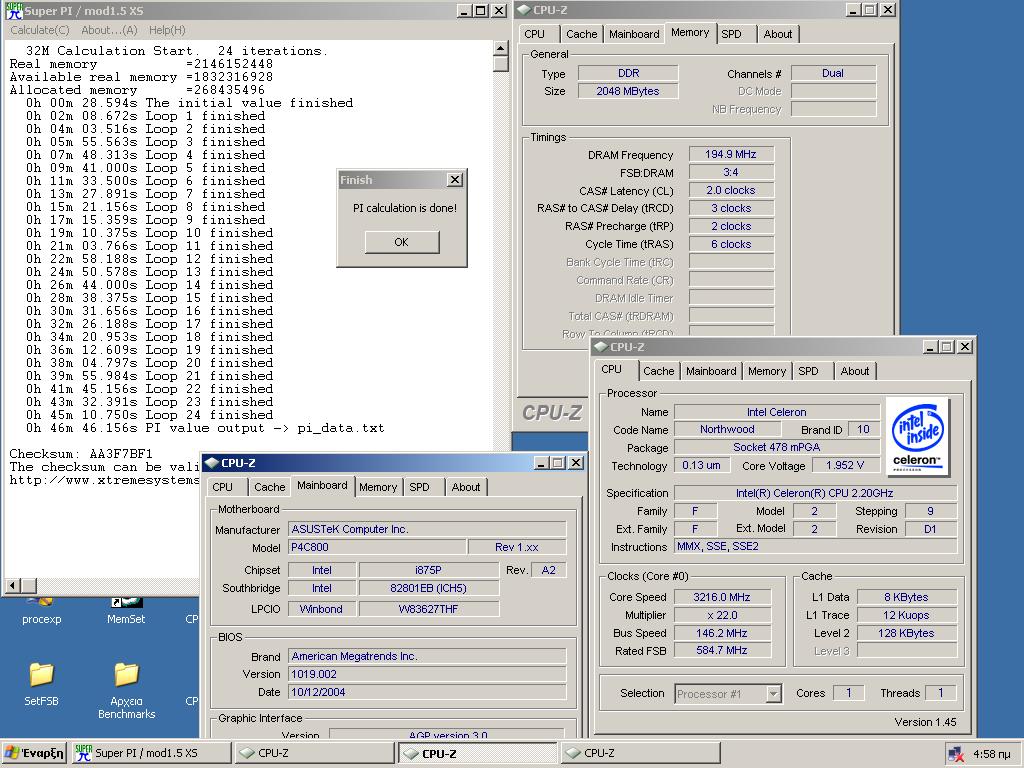
Task: Expand the Processor #1 selection dropdown
Action: 773,694
